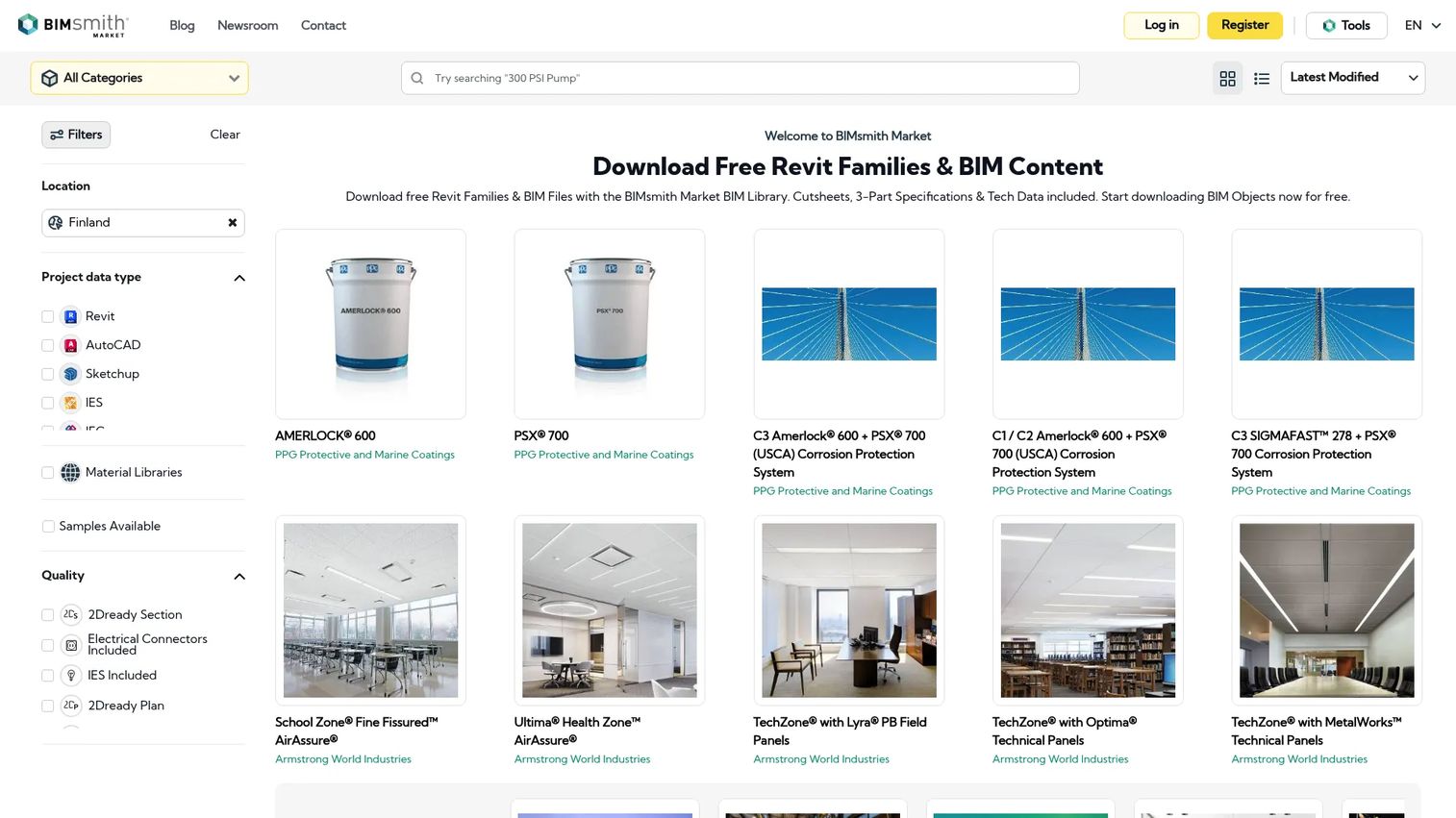Click in the product search field
The image size is (1456, 818).
coord(740,78)
